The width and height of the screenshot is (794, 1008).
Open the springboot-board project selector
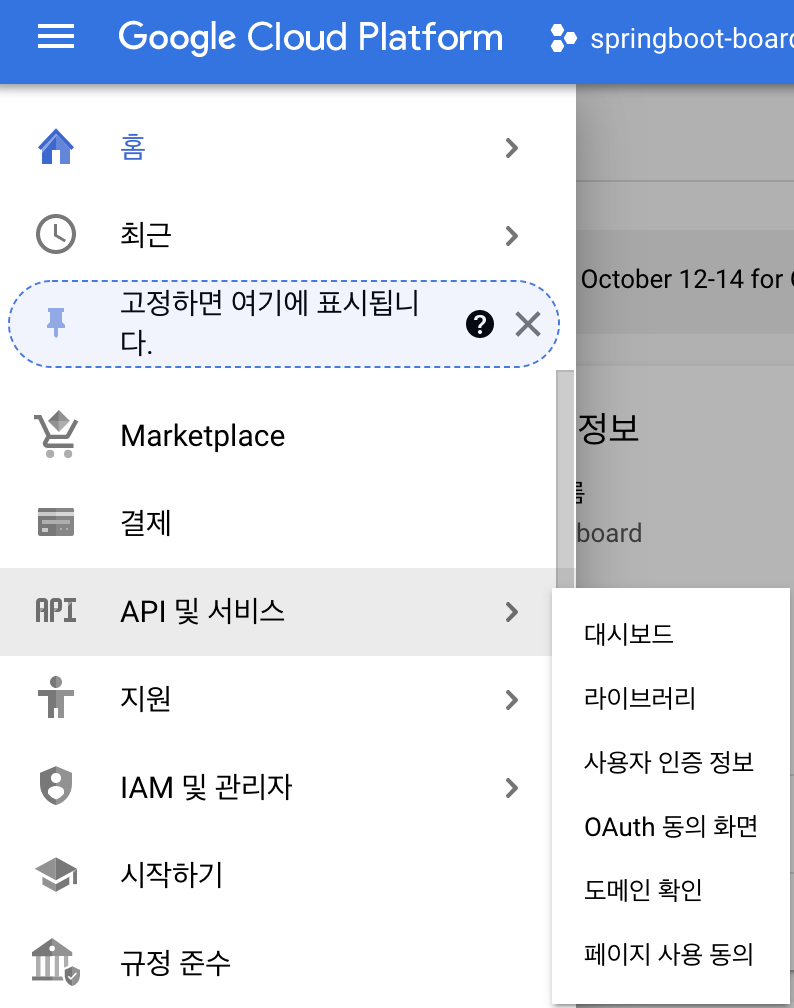[x=671, y=39]
